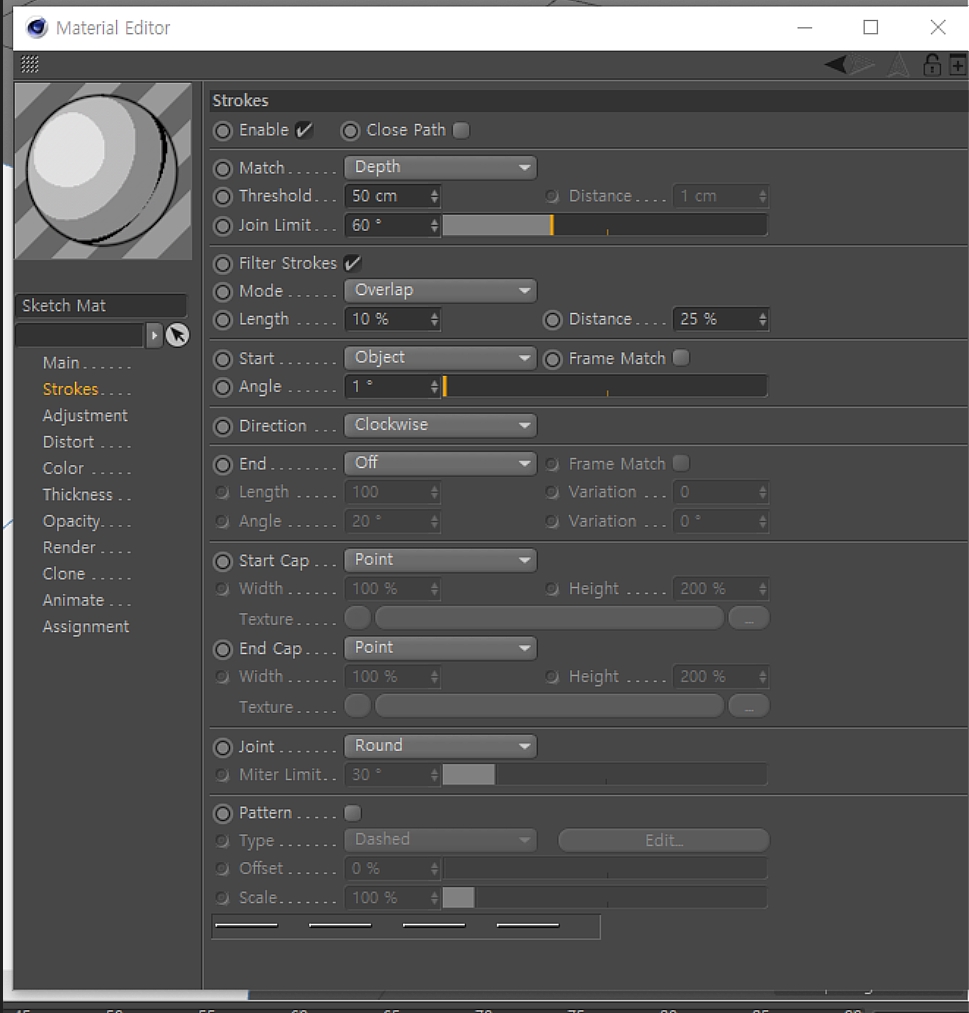Click the Sketch Mat name field

pos(101,306)
